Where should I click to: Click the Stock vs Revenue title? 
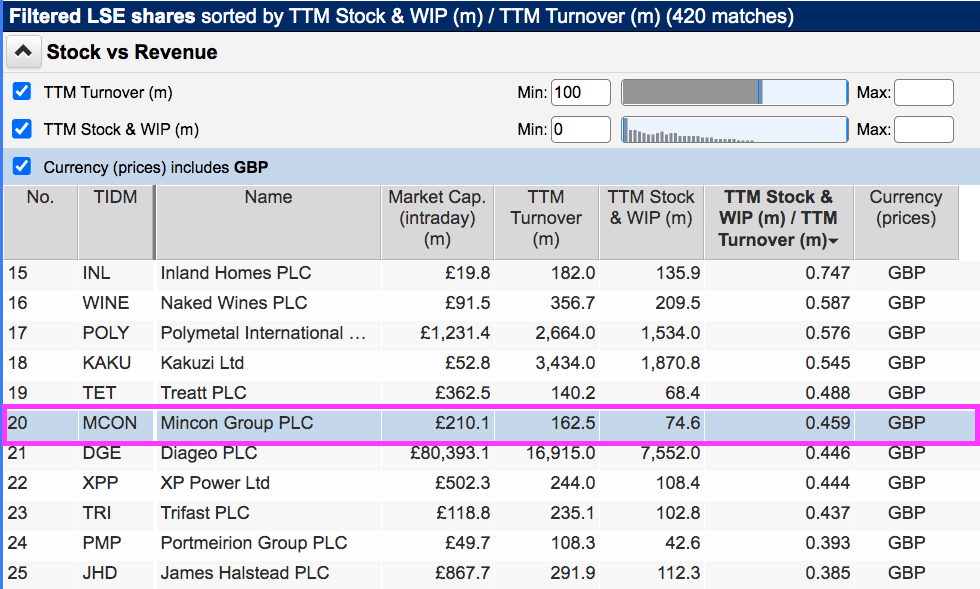132,52
